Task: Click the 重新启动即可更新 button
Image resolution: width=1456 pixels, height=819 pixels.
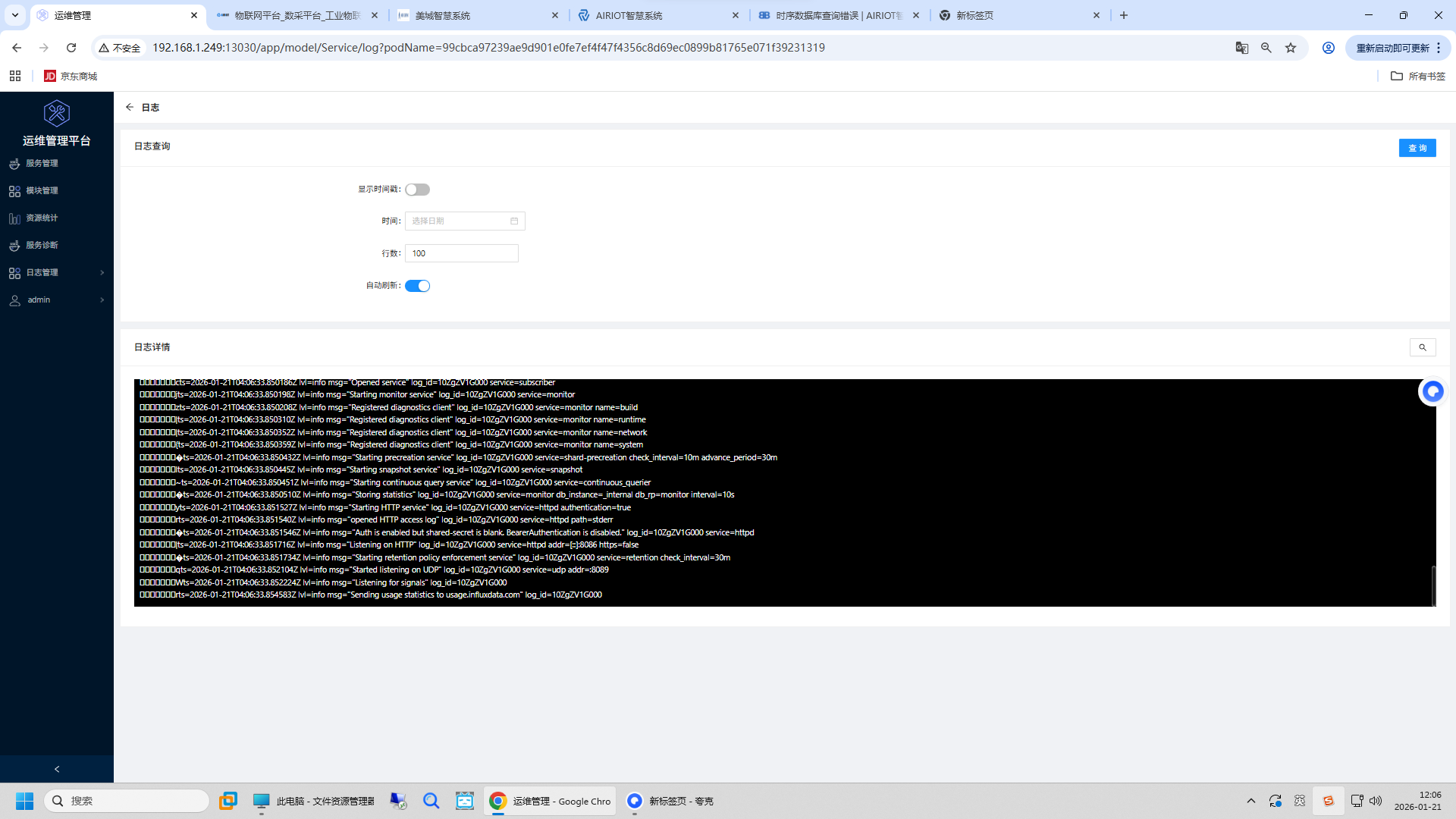Action: [1392, 48]
